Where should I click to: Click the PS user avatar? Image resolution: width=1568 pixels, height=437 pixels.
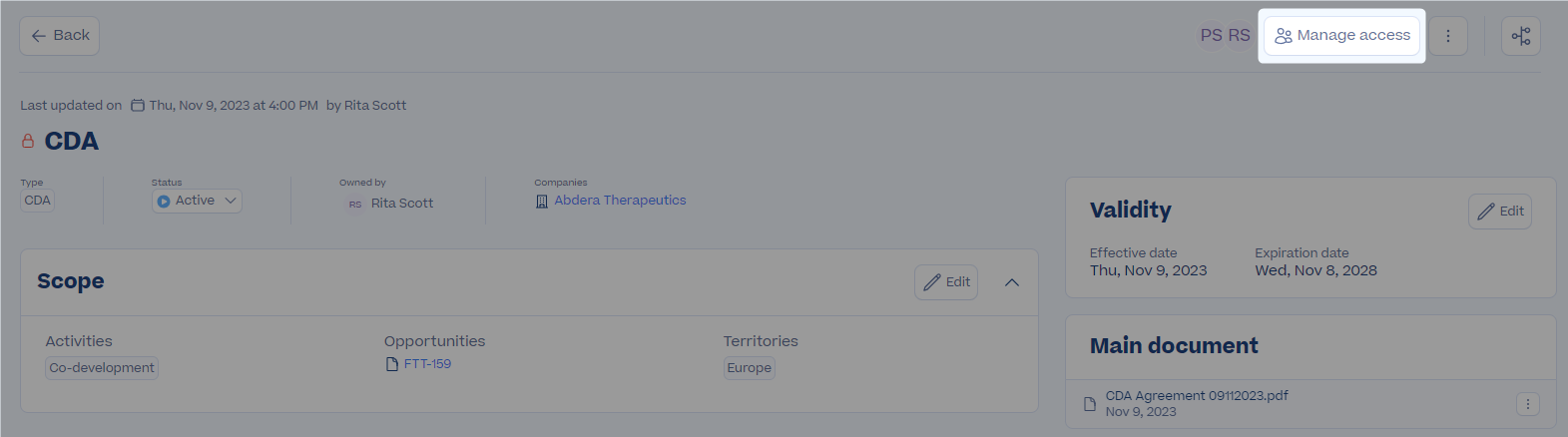[1211, 36]
